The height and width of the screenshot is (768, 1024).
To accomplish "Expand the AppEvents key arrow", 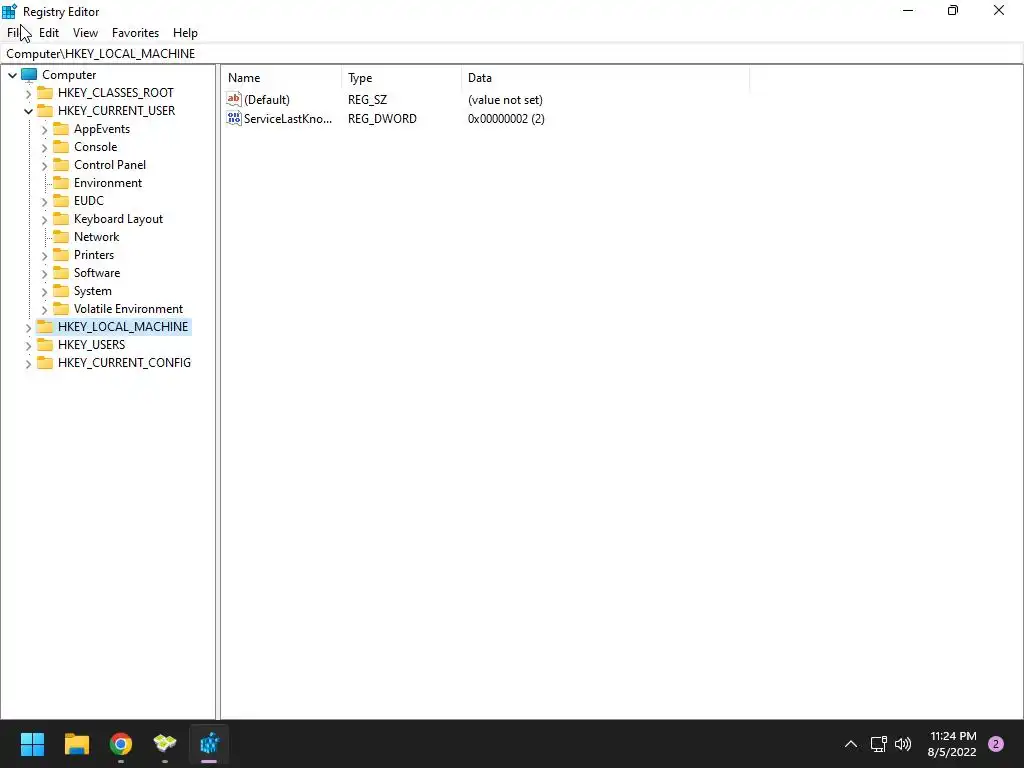I will (x=44, y=129).
